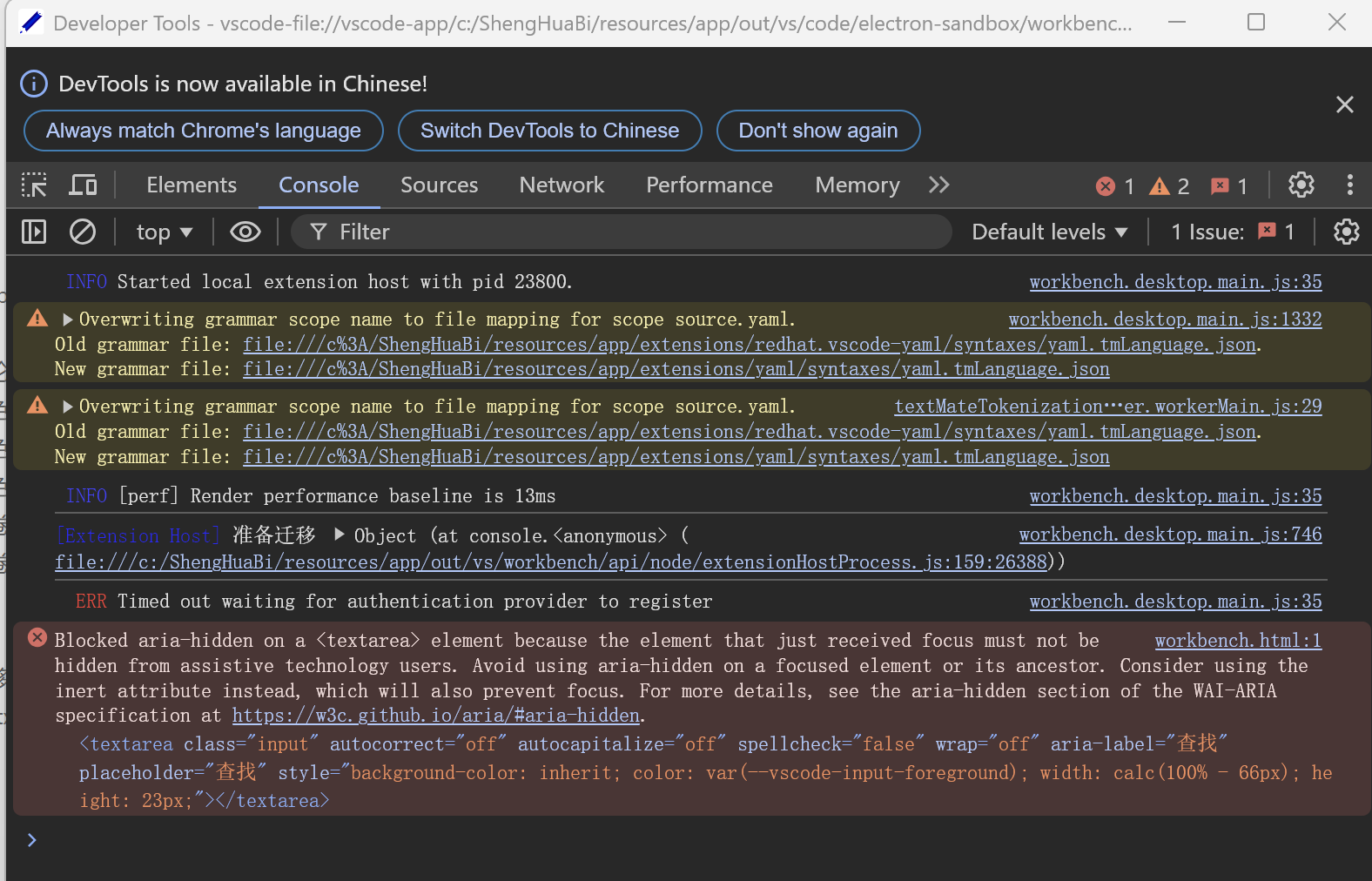1372x881 pixels.
Task: Toggle the device toolbar icon
Action: pos(84,185)
